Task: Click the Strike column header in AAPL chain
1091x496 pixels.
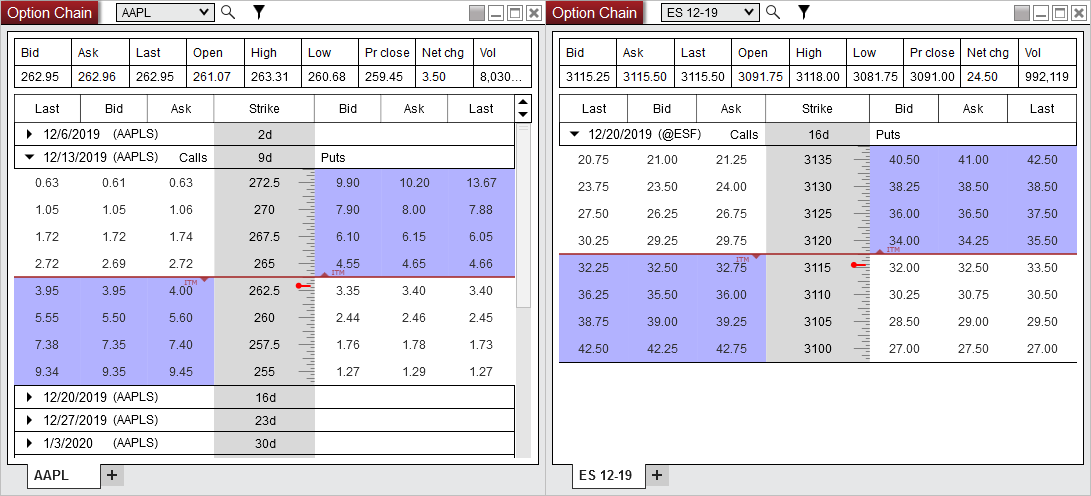Action: 264,109
